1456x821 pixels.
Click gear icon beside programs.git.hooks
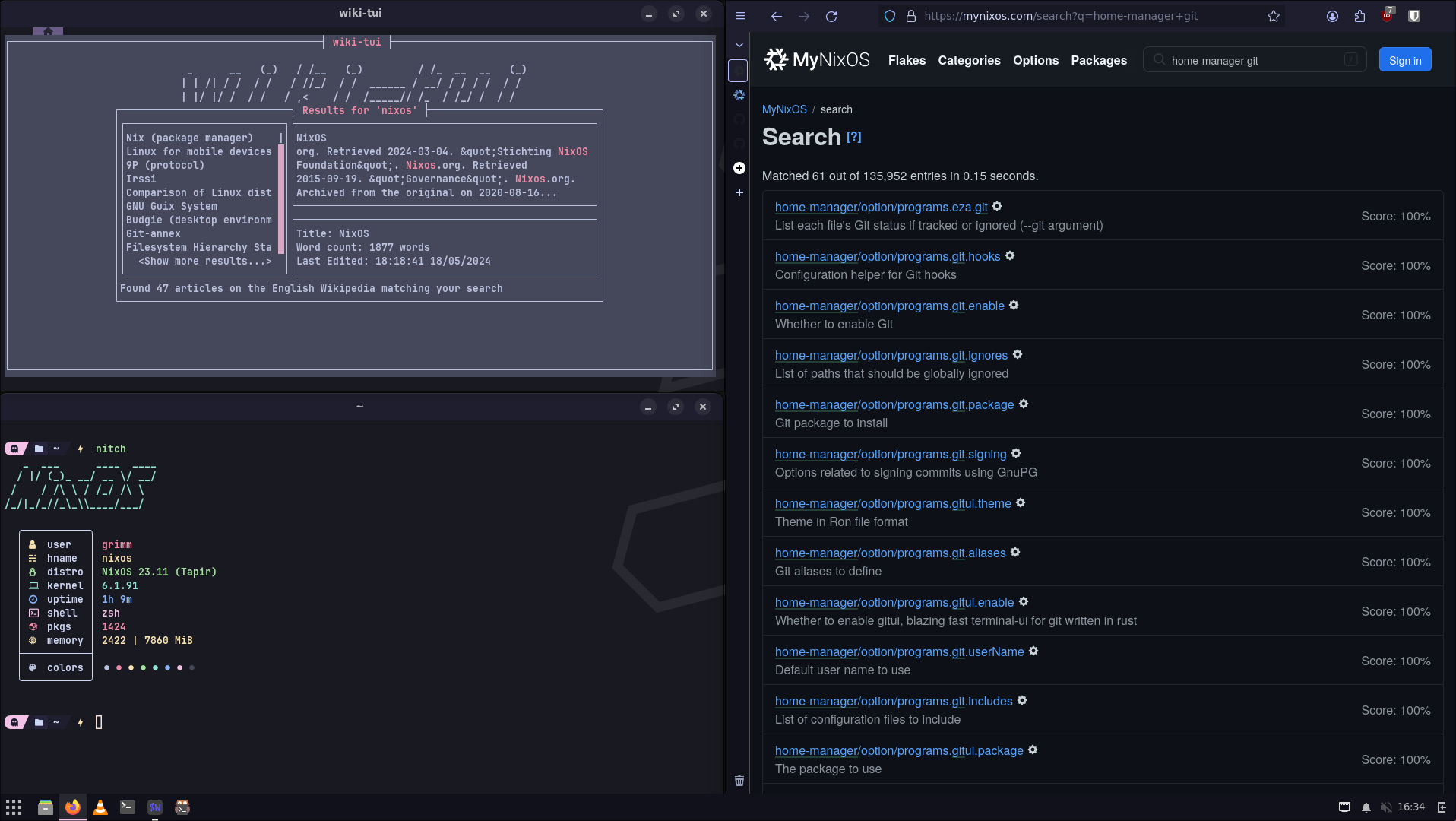pyautogui.click(x=1010, y=255)
